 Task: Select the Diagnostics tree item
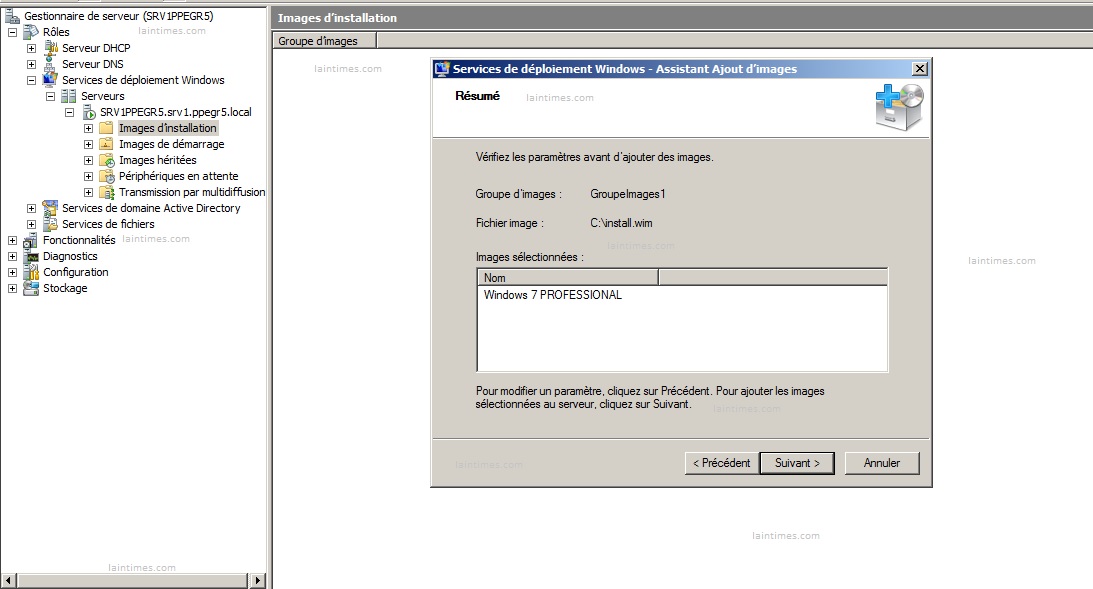[70, 257]
